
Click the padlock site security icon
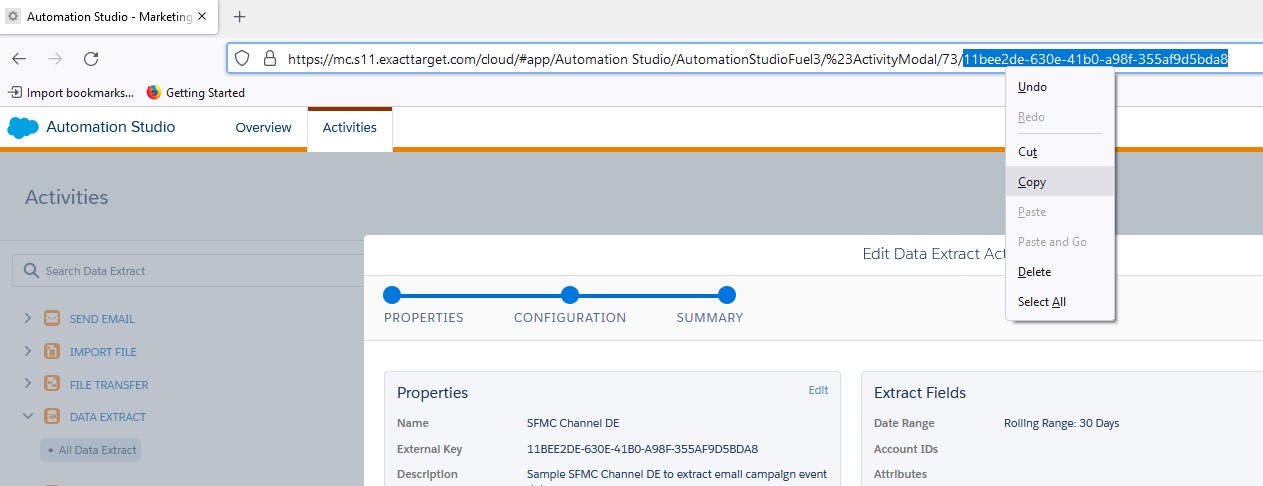(x=269, y=59)
